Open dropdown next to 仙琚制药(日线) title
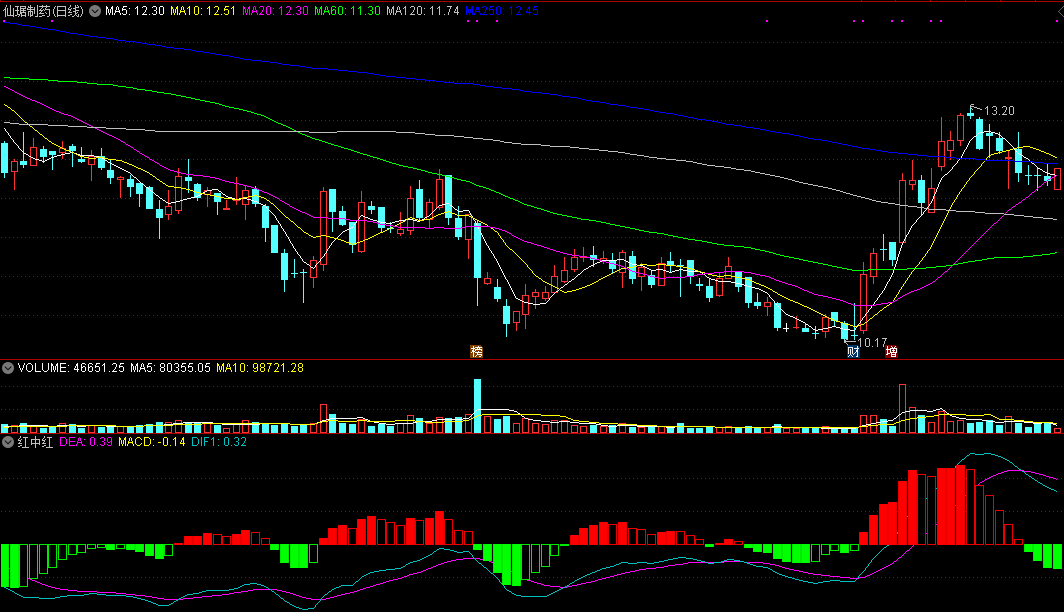 point(95,11)
